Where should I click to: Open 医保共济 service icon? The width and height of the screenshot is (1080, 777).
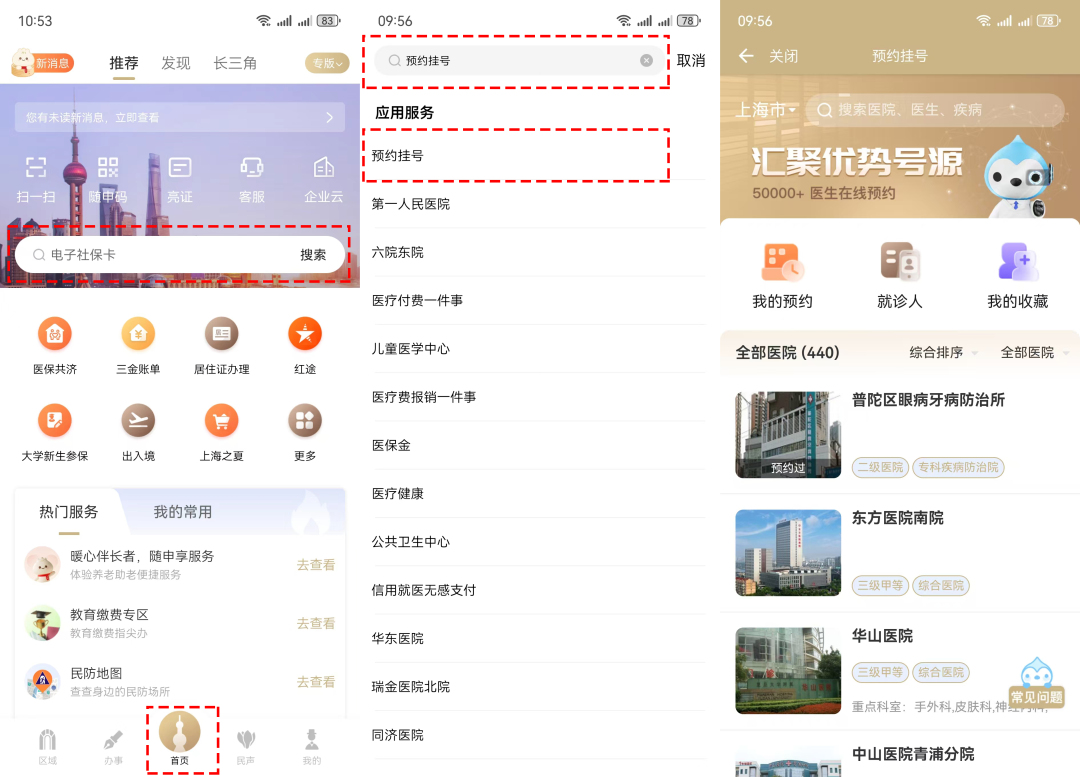pyautogui.click(x=55, y=334)
